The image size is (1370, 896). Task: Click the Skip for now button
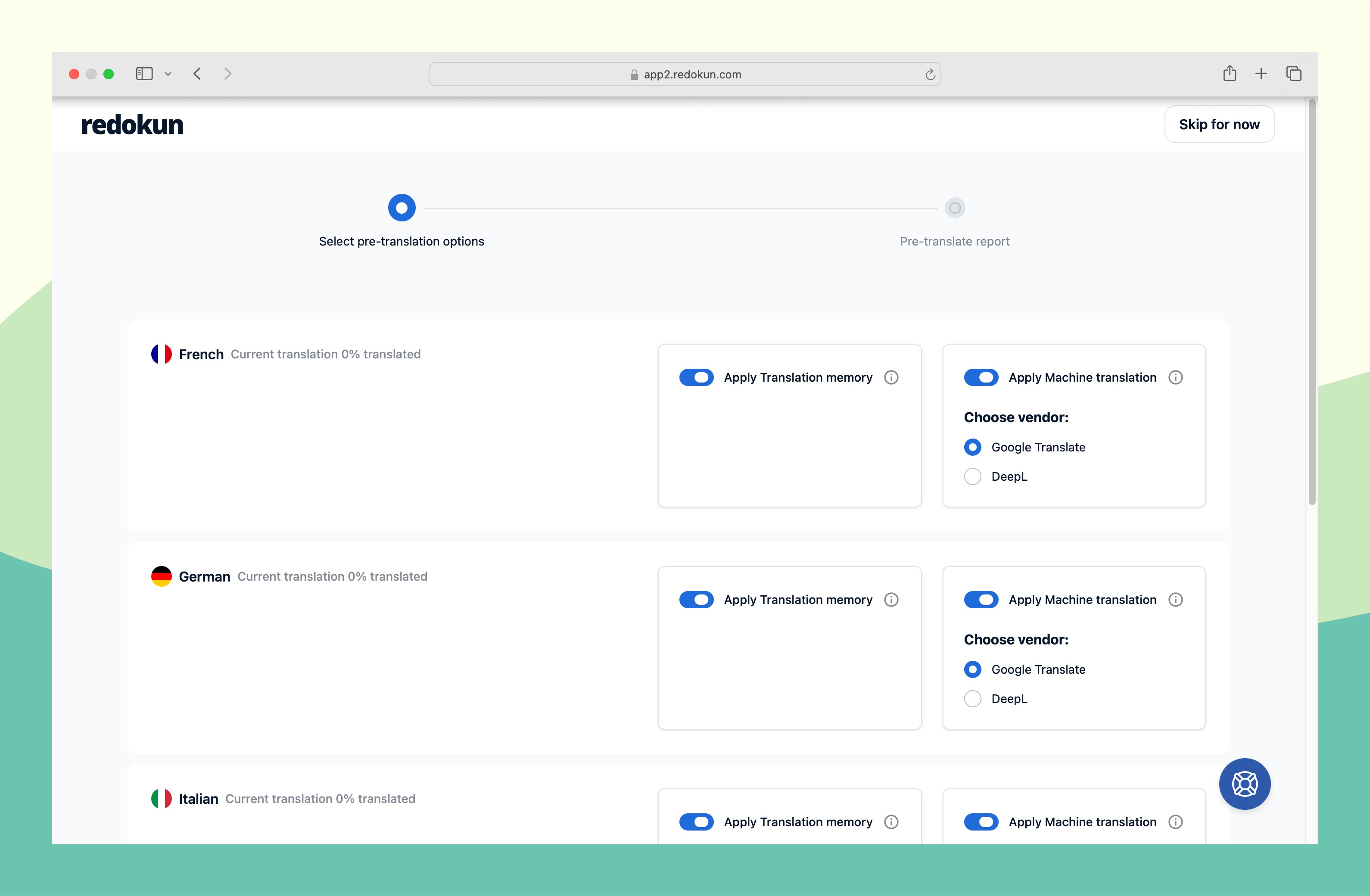point(1219,123)
